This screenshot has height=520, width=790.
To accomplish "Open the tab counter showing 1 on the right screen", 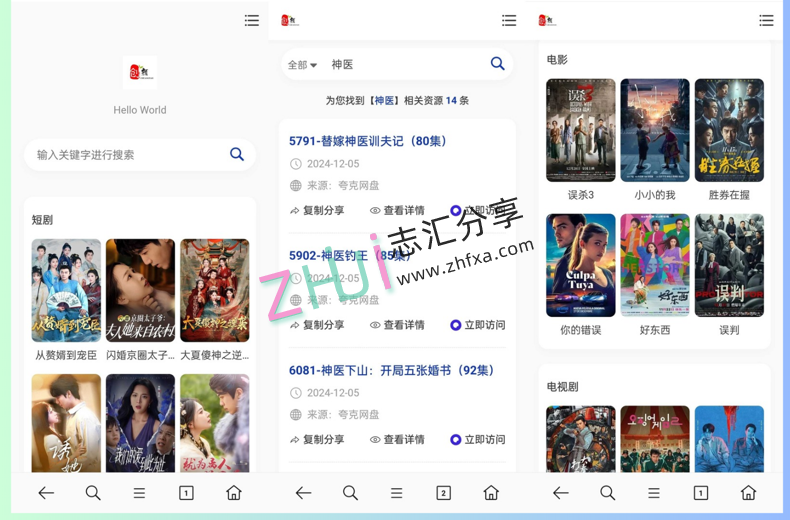I will coord(701,493).
